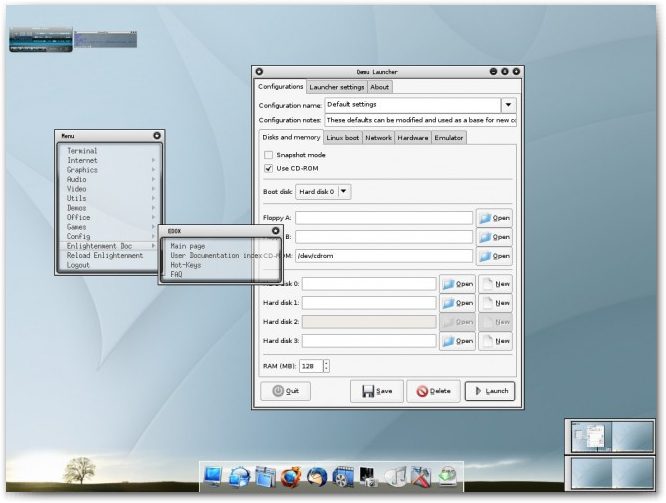
Task: Click the Save button
Action: coord(376,391)
